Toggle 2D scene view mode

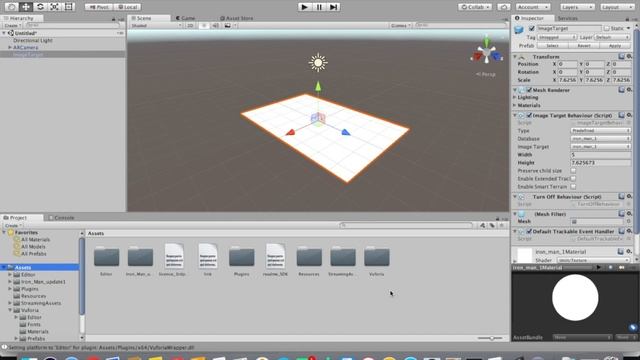190,25
